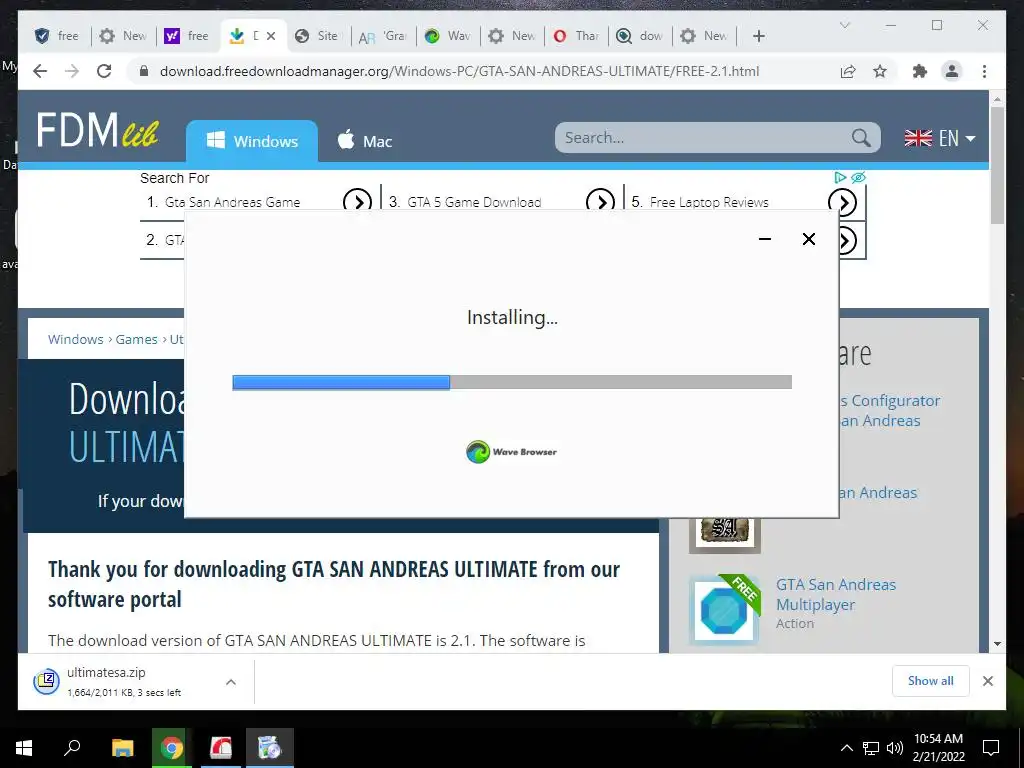Click the installer progress bar

(x=512, y=382)
